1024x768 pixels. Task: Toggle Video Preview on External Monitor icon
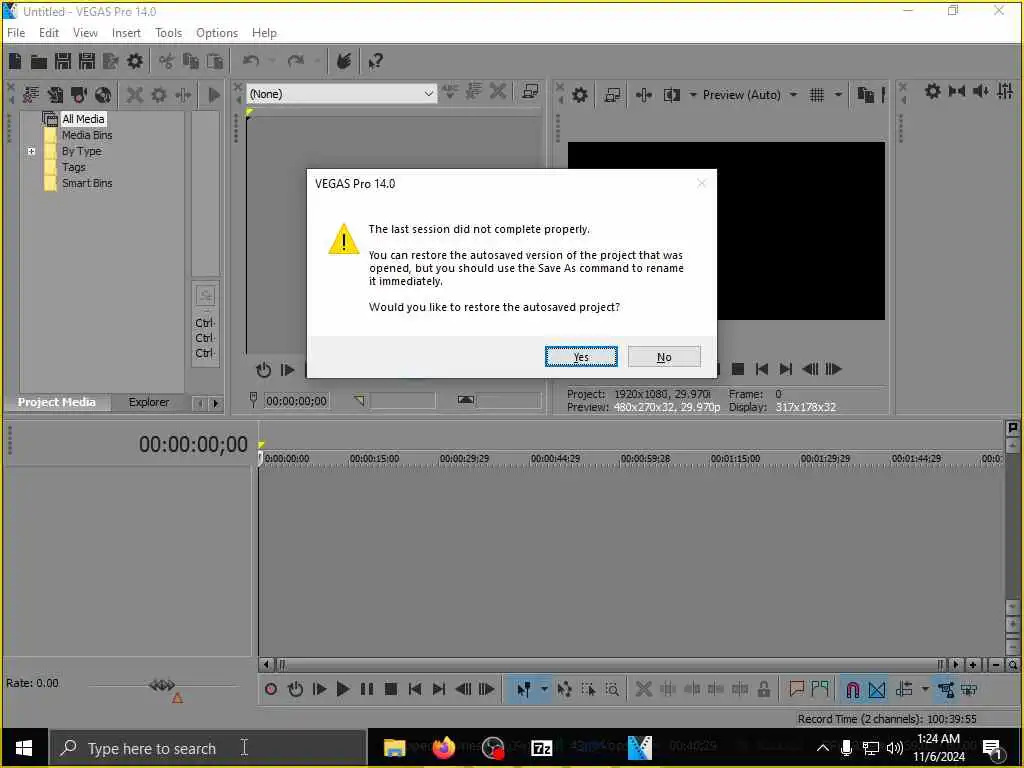612,95
